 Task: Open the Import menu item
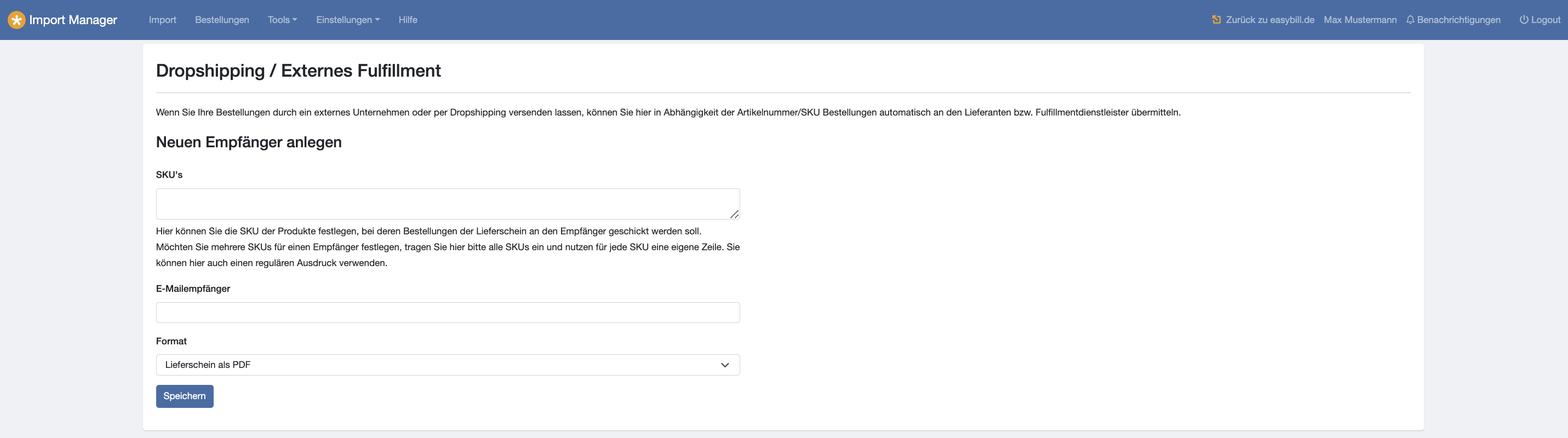(163, 20)
